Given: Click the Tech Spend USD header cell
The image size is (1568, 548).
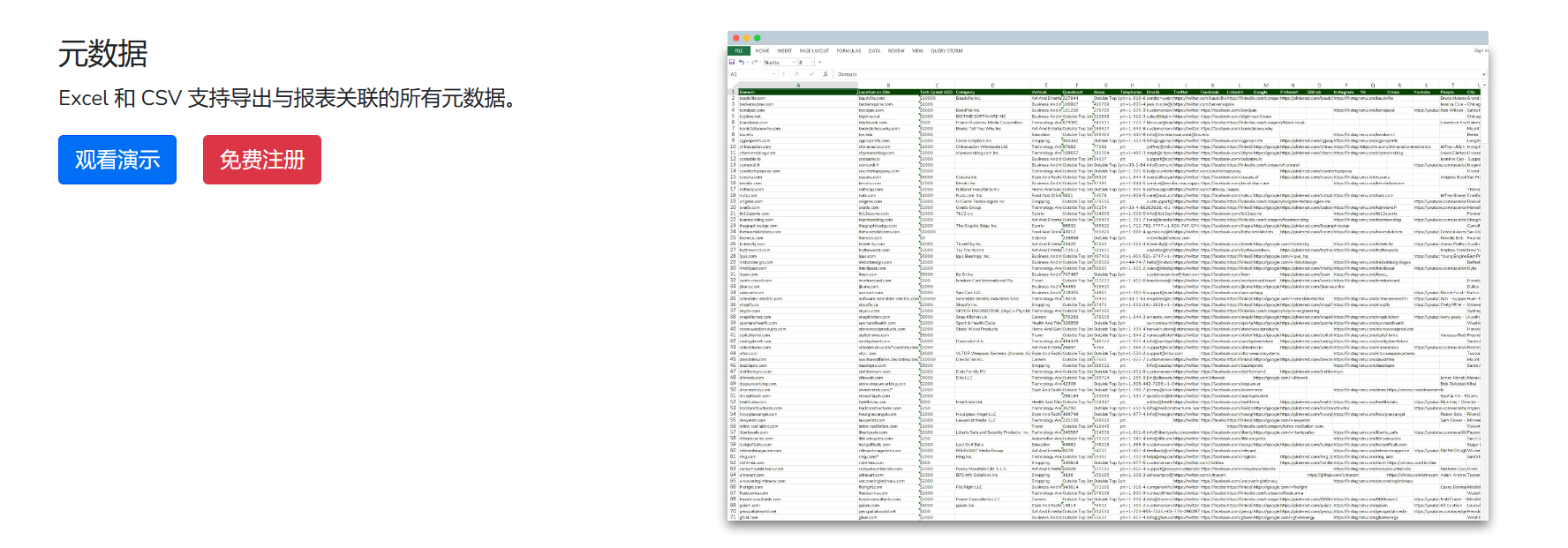Looking at the screenshot, I should [x=937, y=92].
